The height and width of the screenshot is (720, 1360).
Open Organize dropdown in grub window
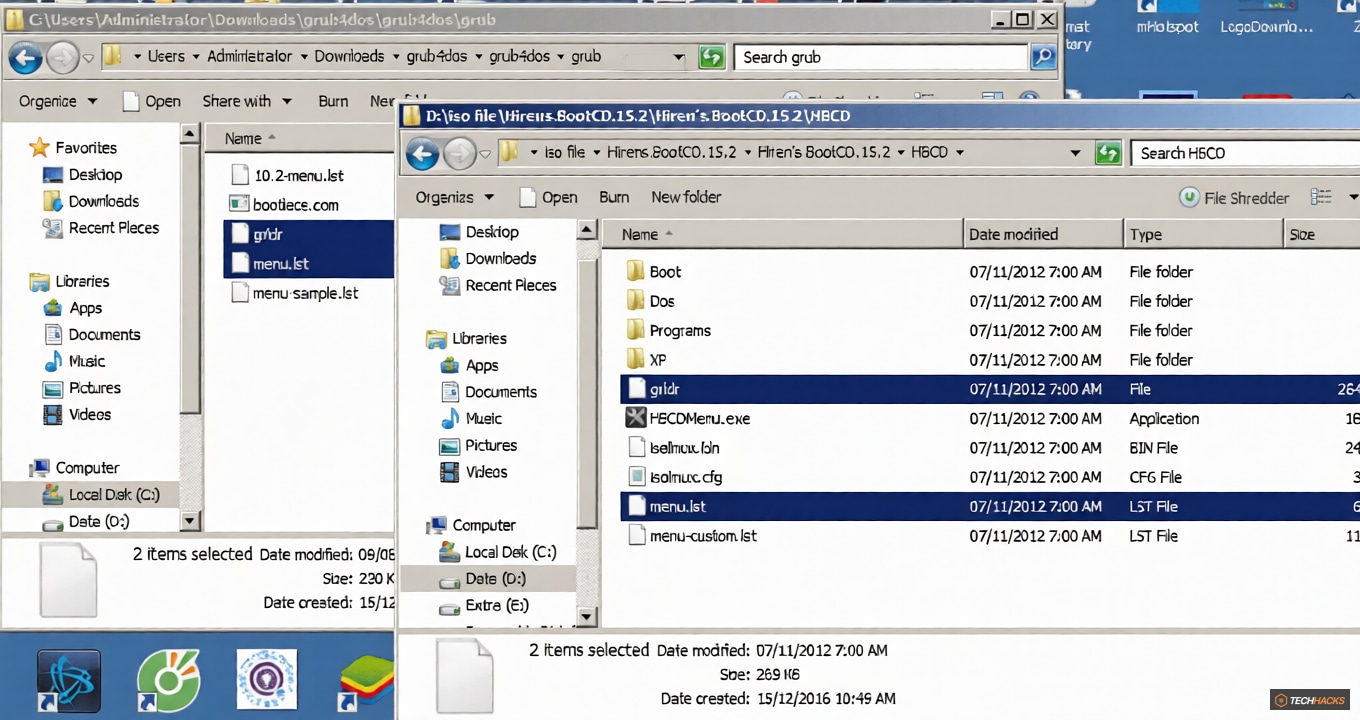click(58, 101)
